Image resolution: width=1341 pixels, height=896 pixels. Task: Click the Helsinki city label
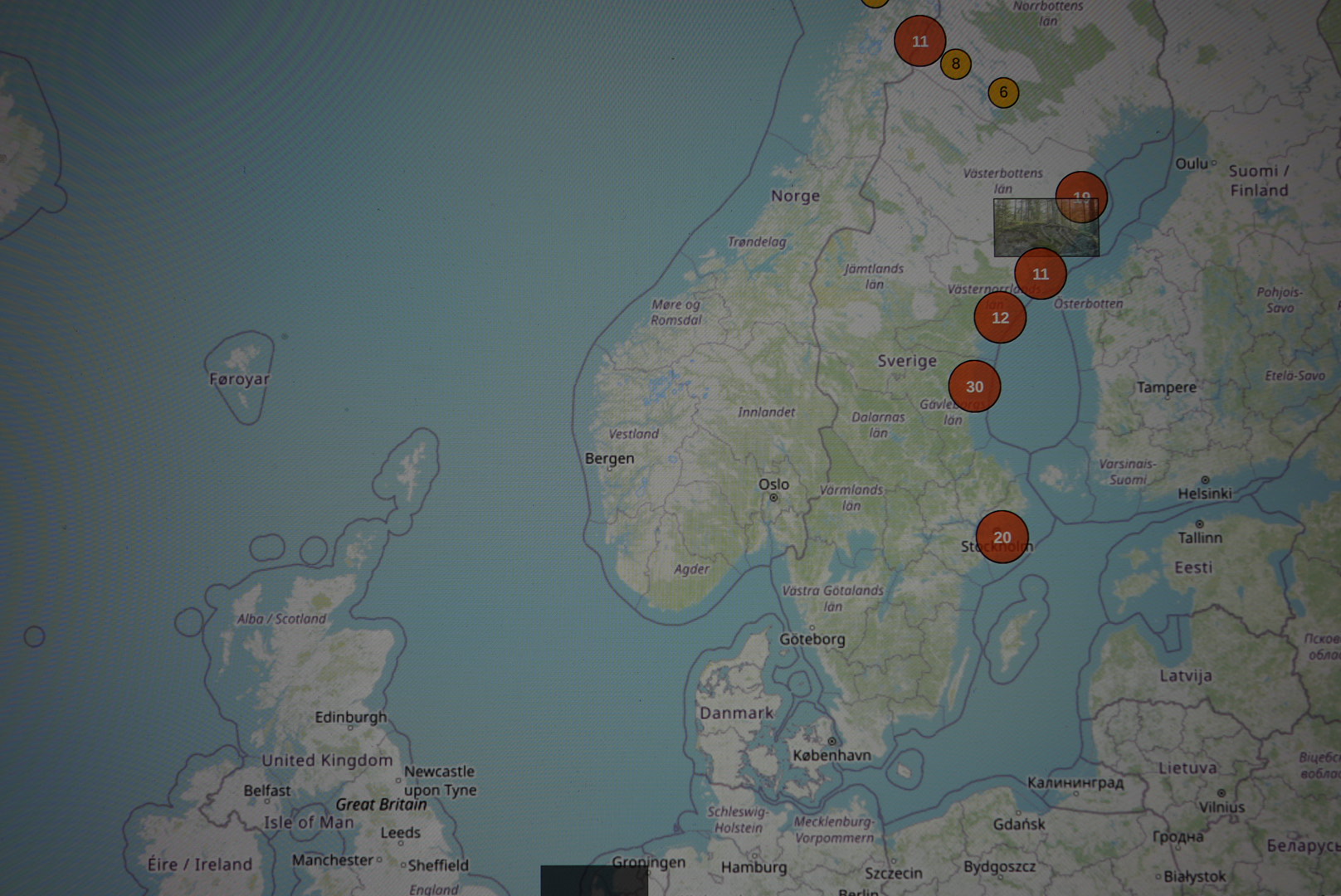pos(1204,494)
